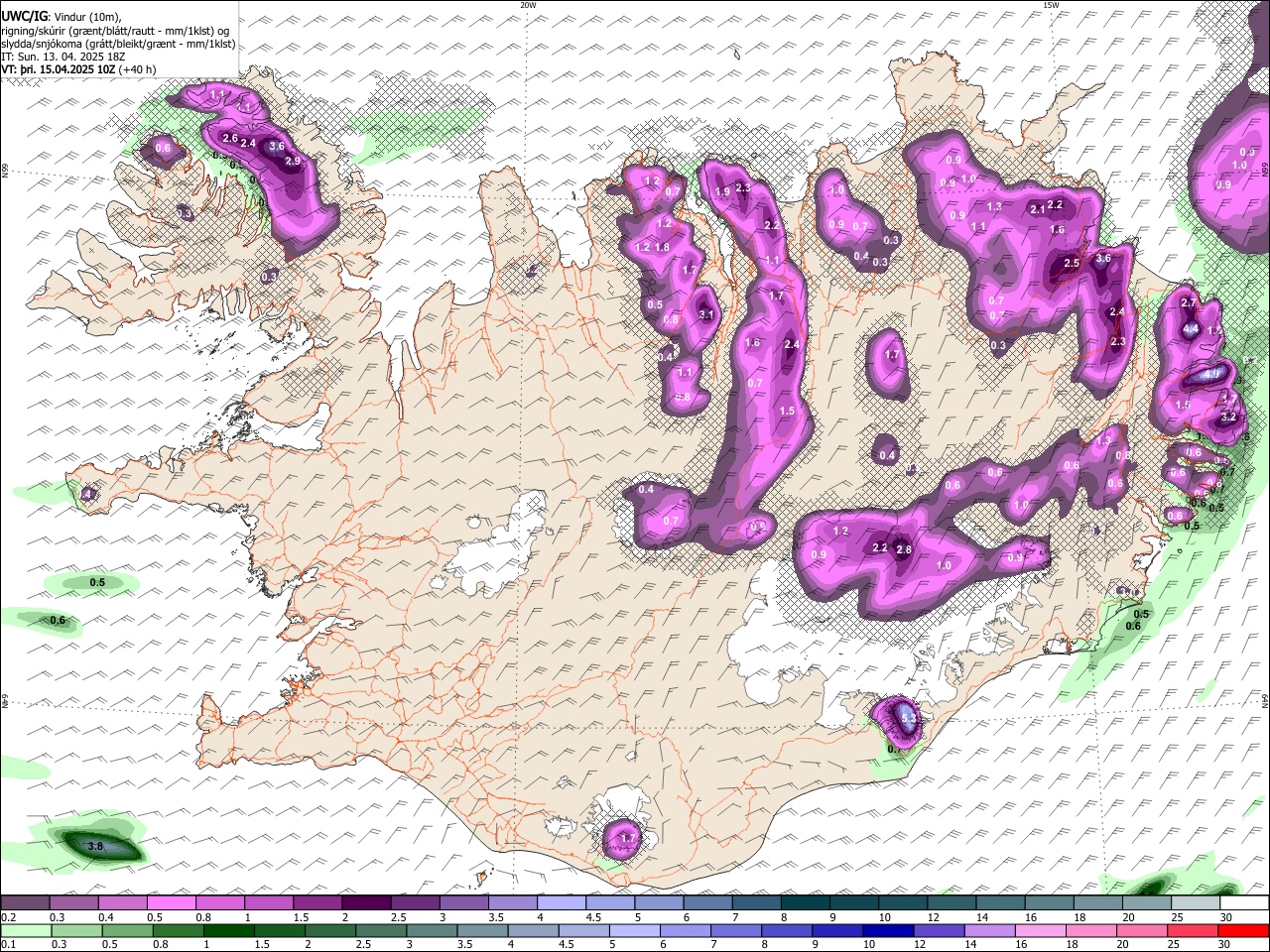Pick the pale lavender upper swatch starting at 4
Viewport: 1270px width, 952px height.
tap(560, 902)
